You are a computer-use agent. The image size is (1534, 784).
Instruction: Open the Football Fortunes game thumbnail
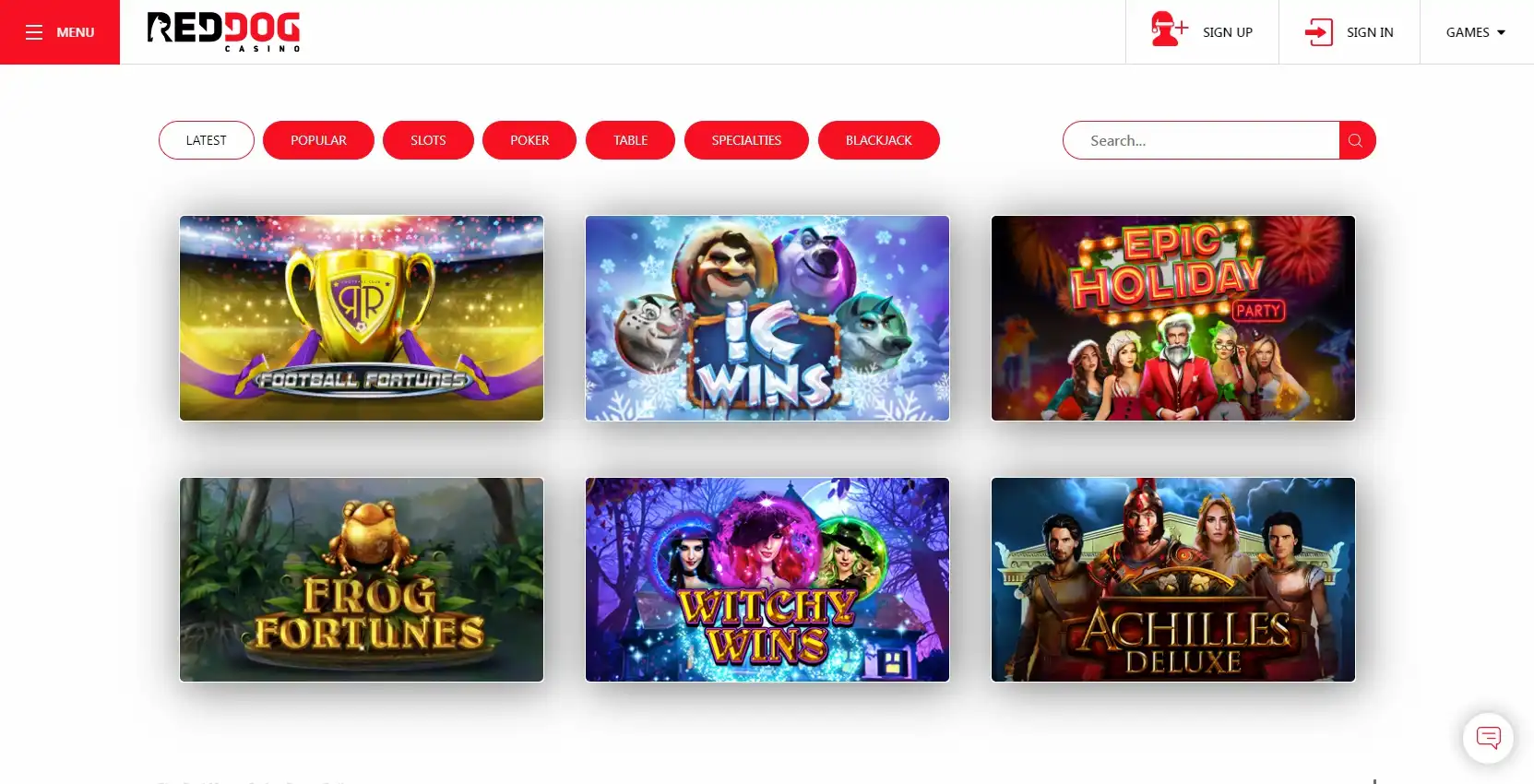[362, 318]
